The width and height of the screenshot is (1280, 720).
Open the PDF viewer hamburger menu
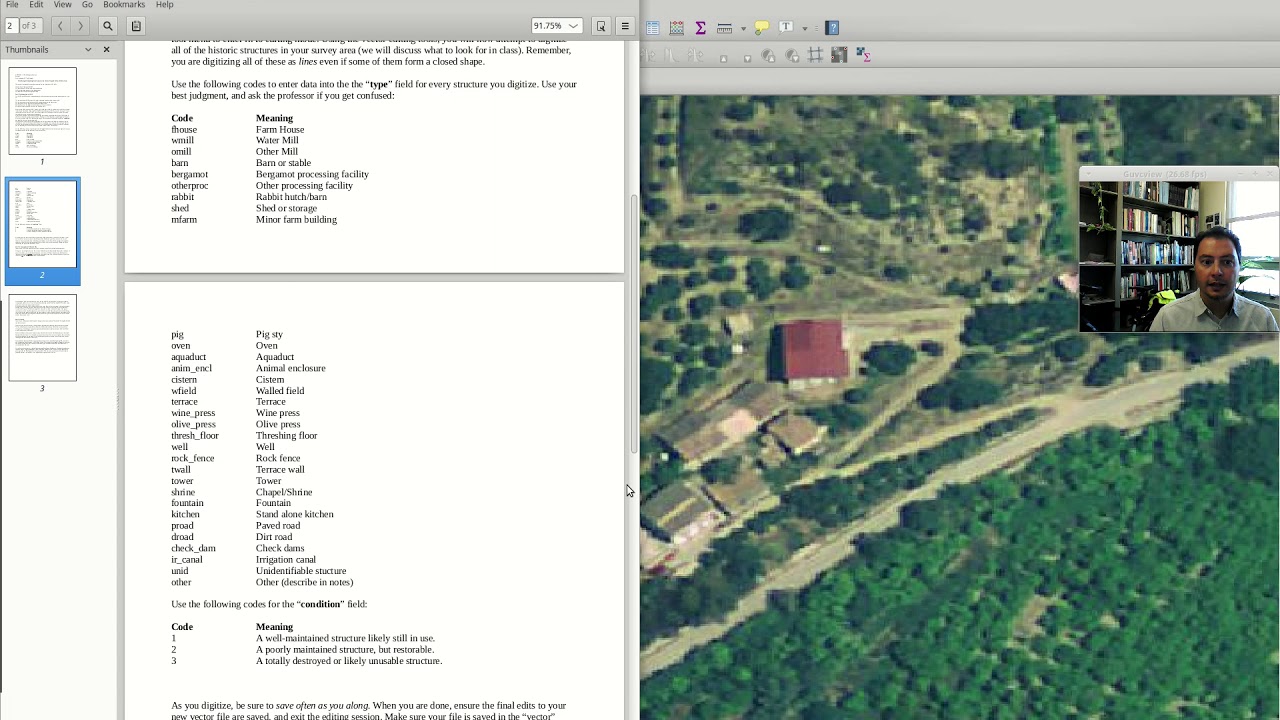click(625, 26)
